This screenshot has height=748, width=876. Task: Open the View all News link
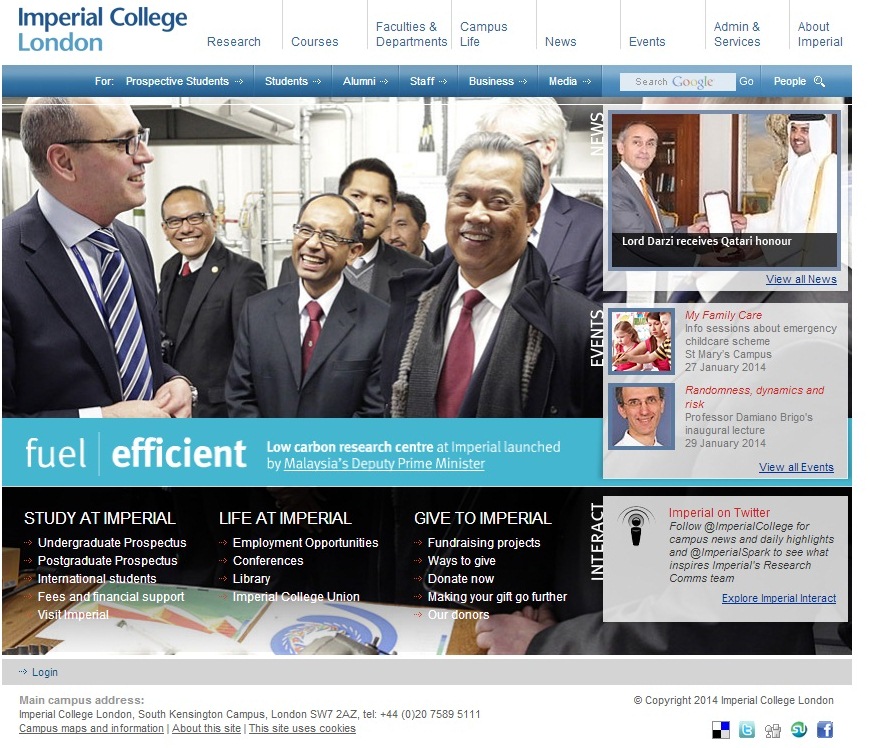click(x=801, y=279)
